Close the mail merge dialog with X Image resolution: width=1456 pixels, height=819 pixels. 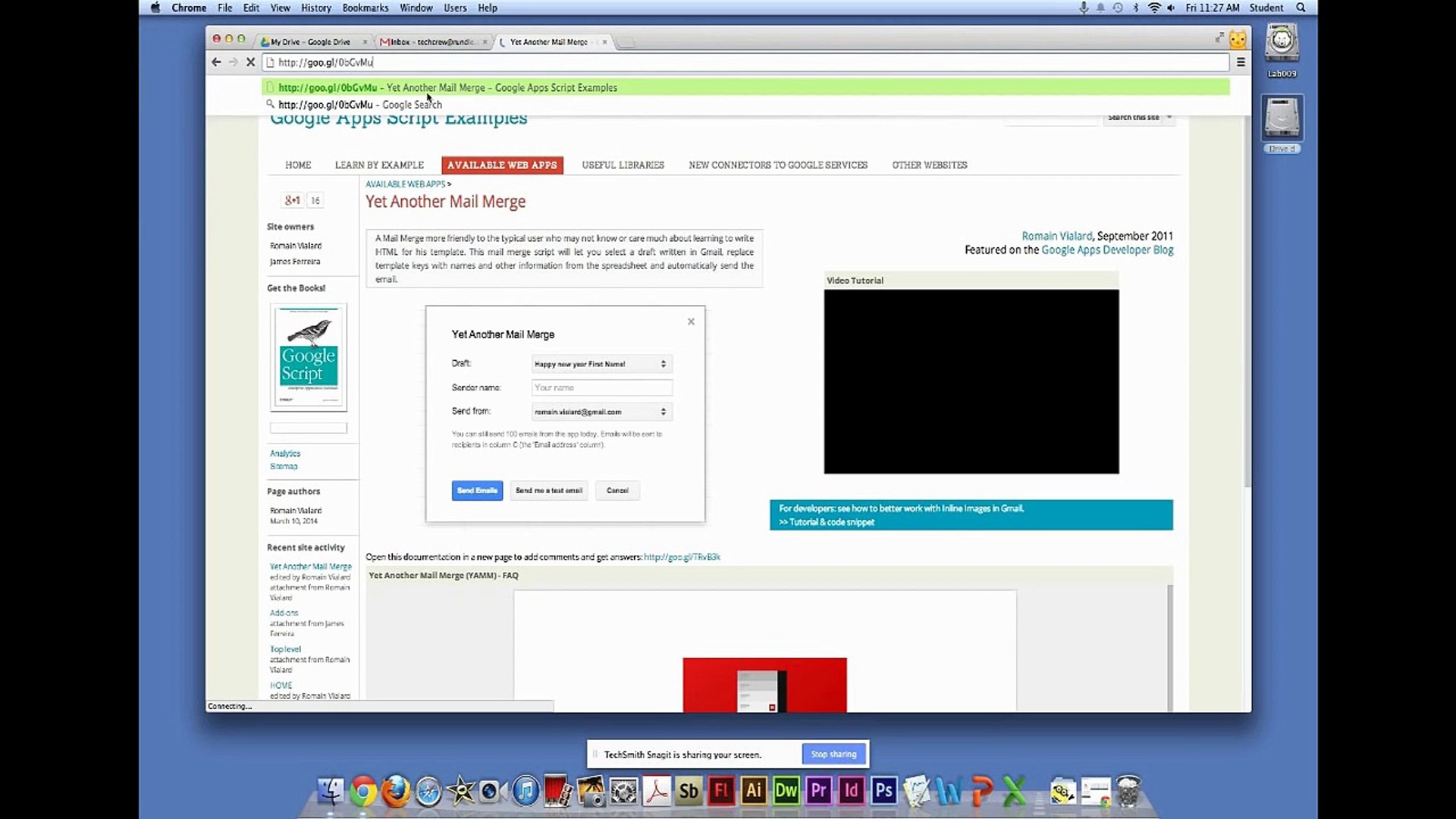[x=691, y=322]
